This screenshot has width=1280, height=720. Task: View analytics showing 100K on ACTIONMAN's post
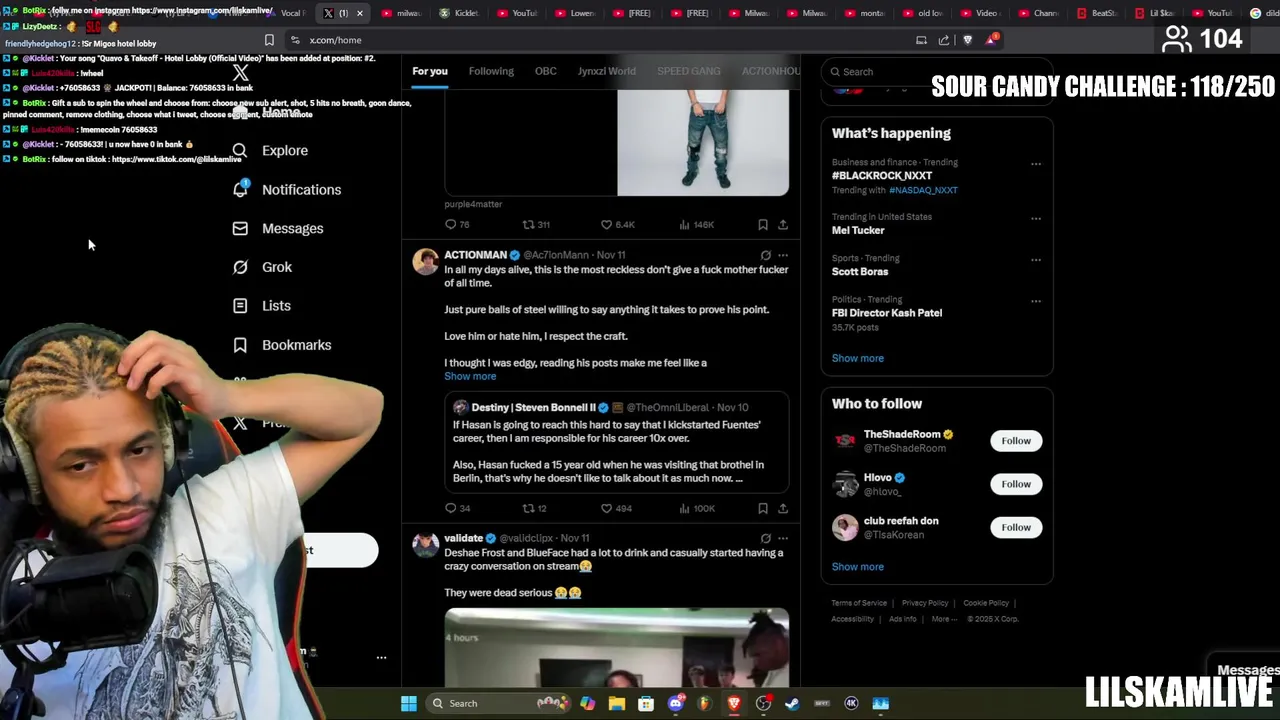[697, 508]
